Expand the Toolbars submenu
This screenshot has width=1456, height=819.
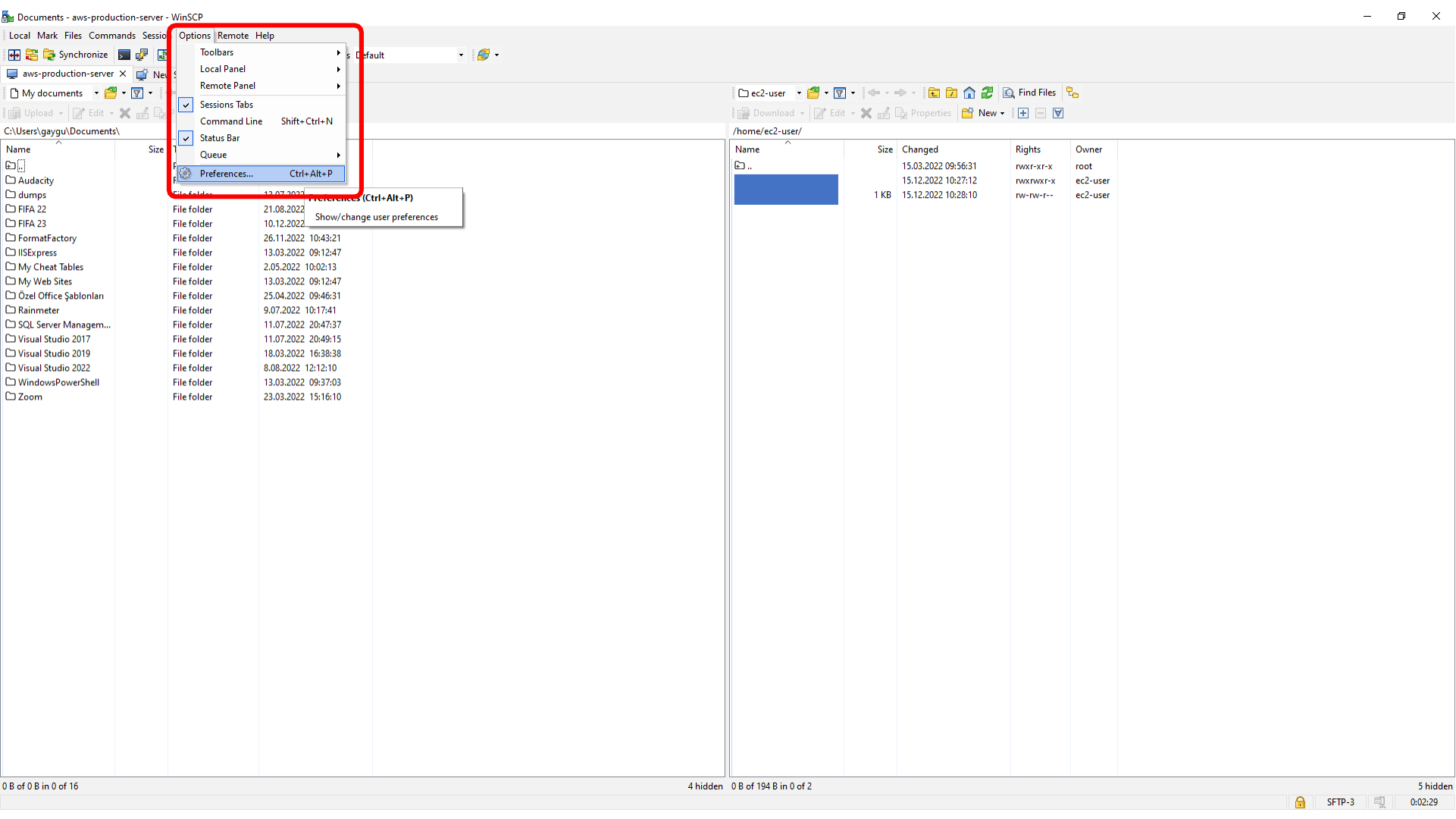pos(261,52)
